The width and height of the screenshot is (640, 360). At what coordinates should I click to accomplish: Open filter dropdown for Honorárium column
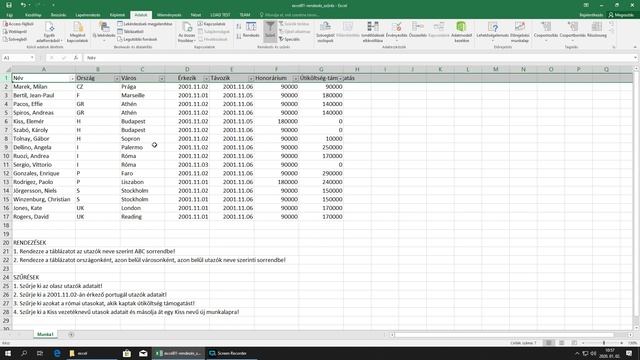(x=295, y=78)
